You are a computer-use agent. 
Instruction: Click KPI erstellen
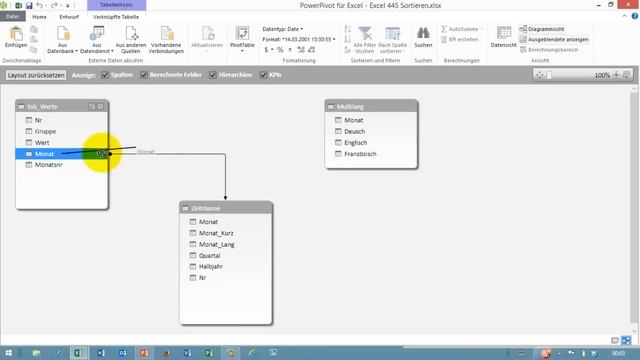(x=460, y=39)
